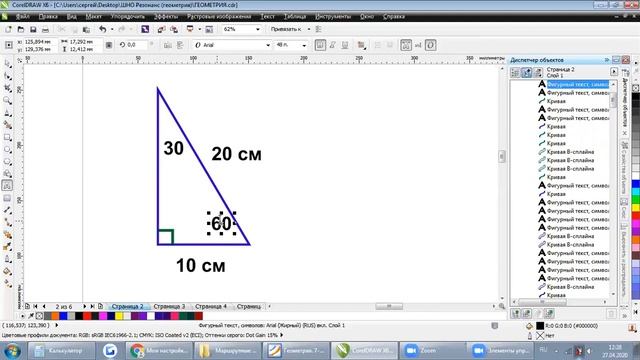Image resolution: width=640 pixels, height=360 pixels.
Task: Toggle Underline text formatting
Action: coord(345,45)
